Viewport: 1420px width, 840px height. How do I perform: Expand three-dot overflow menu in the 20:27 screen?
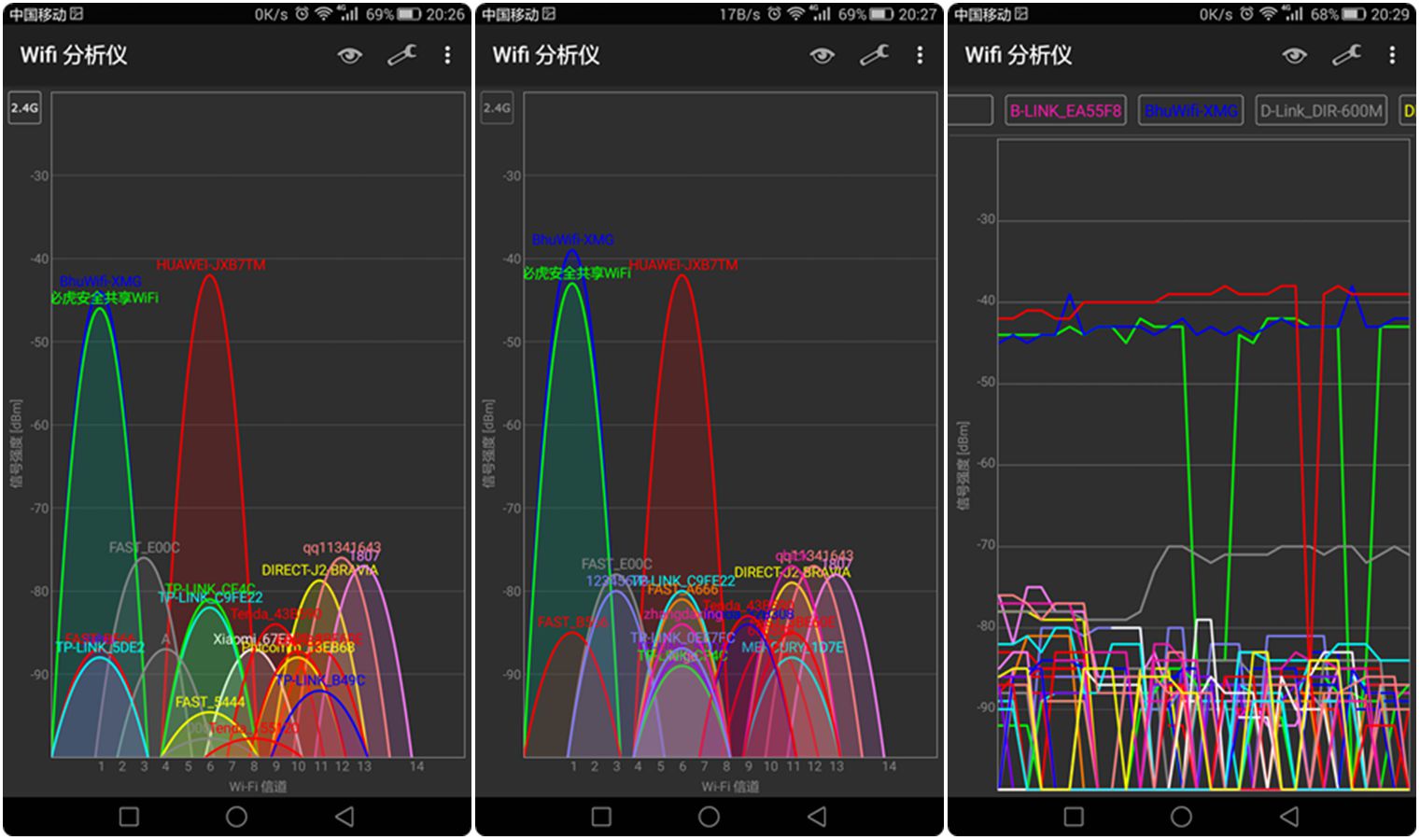(x=921, y=56)
